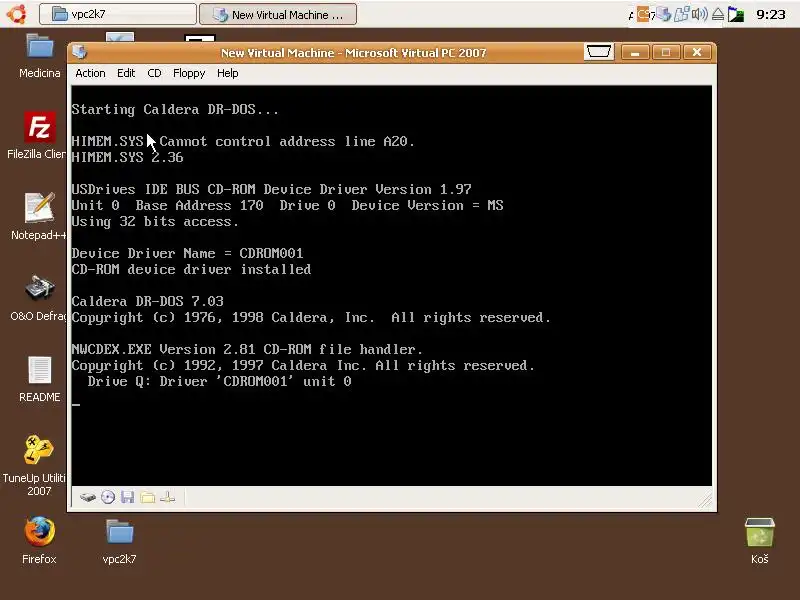Click the orange CS tray icon

(645, 14)
